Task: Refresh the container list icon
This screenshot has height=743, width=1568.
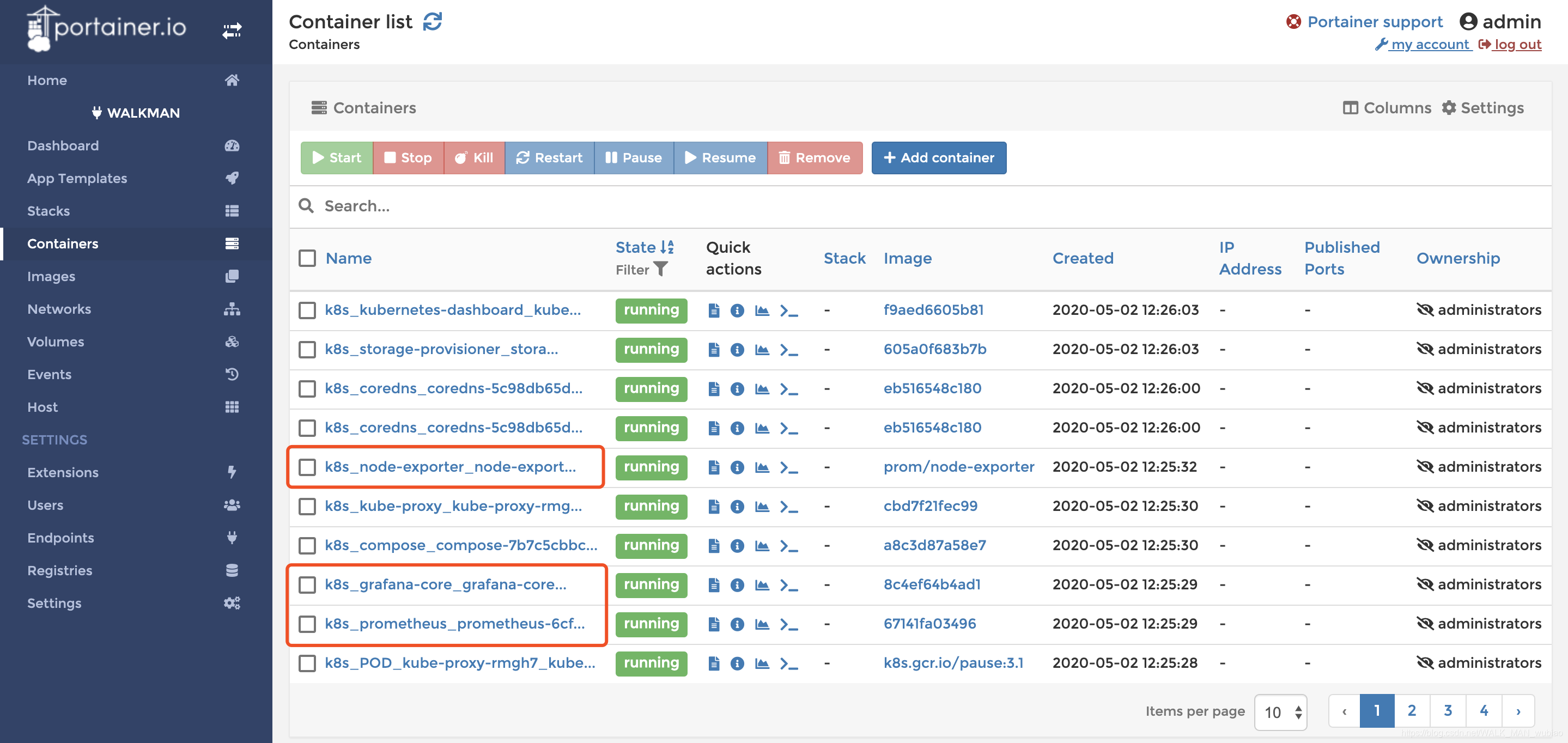Action: click(432, 22)
